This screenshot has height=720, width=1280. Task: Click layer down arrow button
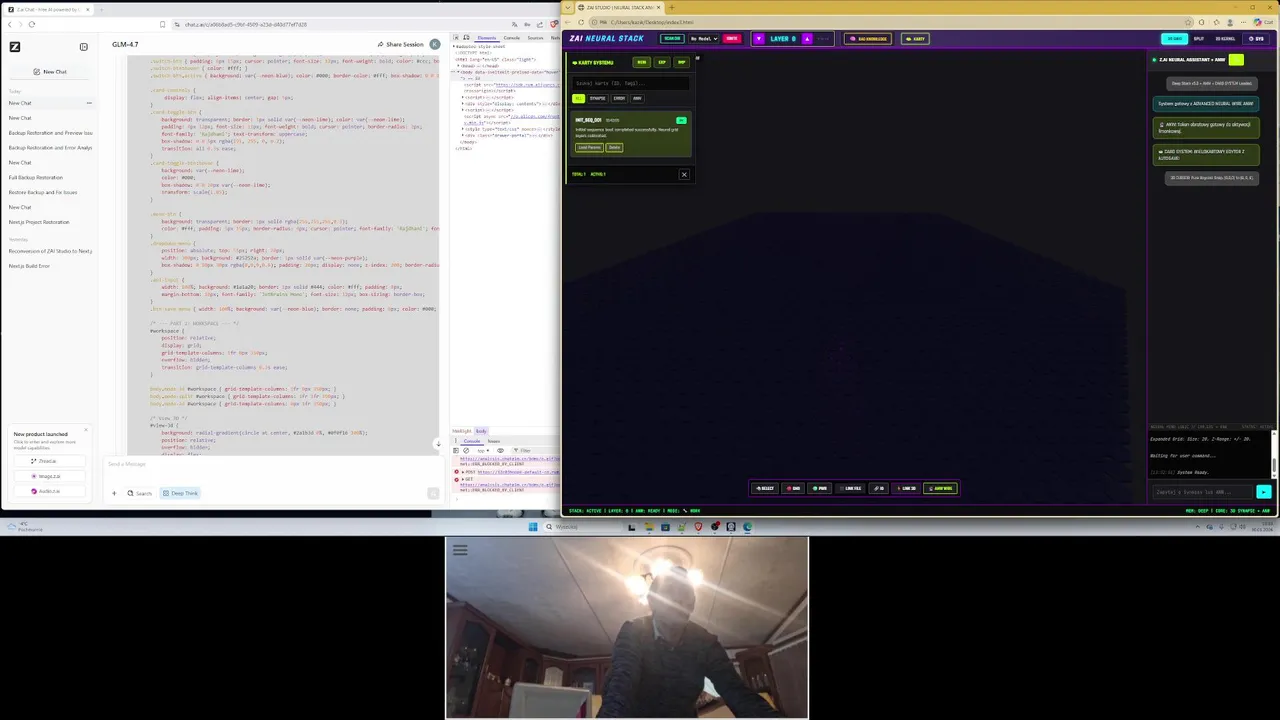[759, 39]
